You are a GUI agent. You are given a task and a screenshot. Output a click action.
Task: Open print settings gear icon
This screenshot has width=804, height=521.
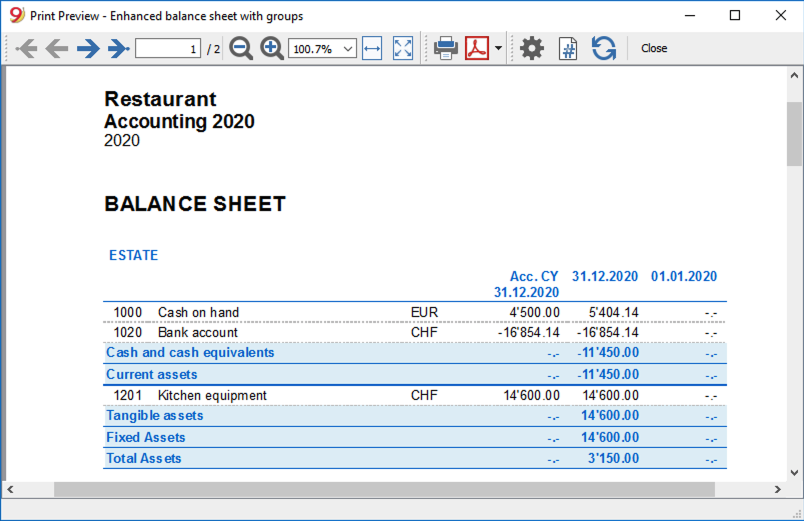pos(532,48)
